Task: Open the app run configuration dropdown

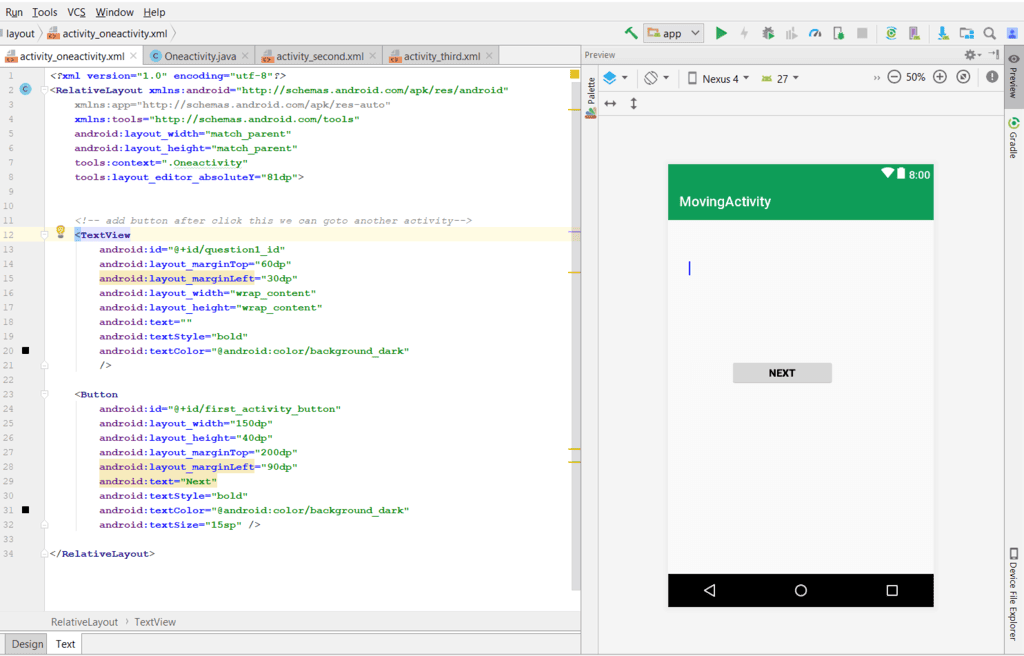Action: pos(673,33)
